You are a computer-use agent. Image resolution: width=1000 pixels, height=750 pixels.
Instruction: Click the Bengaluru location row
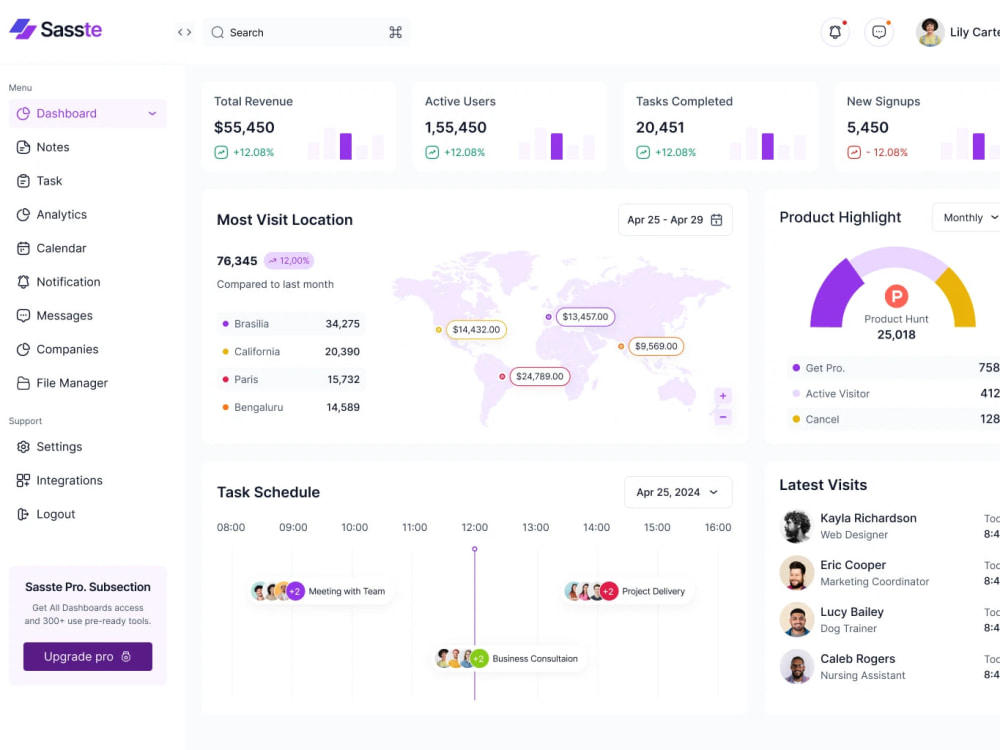[291, 408]
